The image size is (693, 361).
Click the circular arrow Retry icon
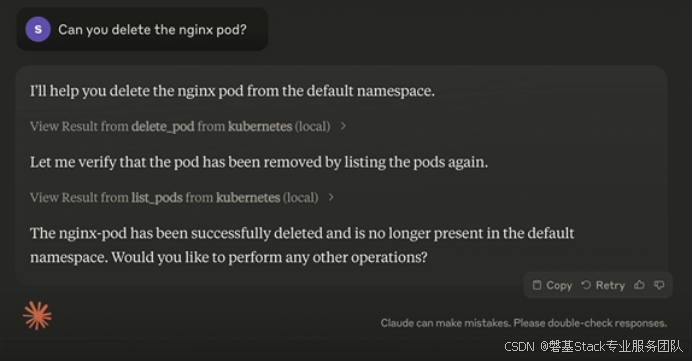coord(586,285)
